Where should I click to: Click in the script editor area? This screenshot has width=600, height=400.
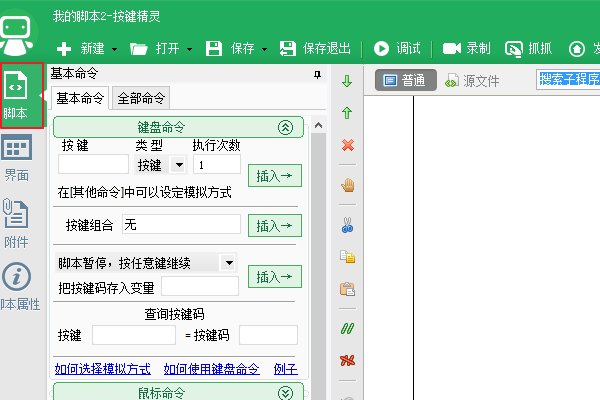click(507, 247)
